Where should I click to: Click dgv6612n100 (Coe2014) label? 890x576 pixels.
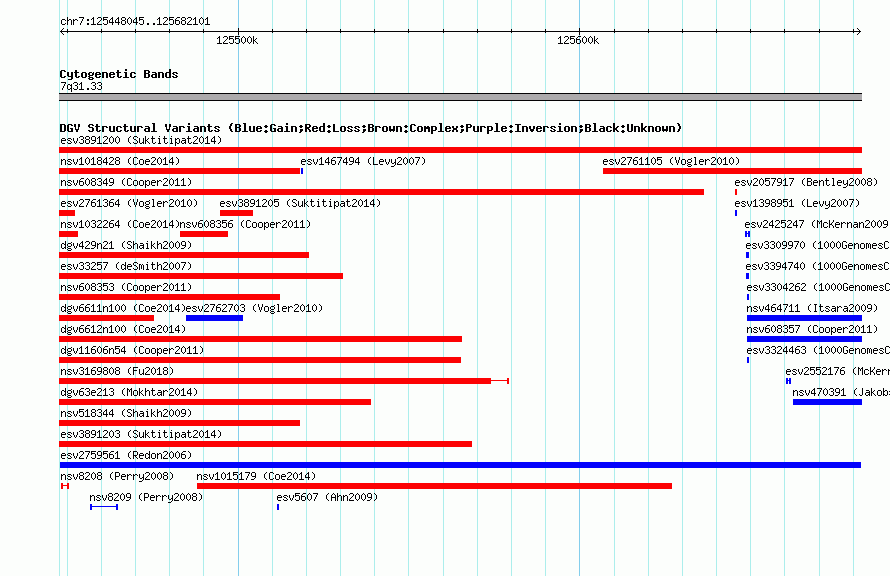point(123,329)
